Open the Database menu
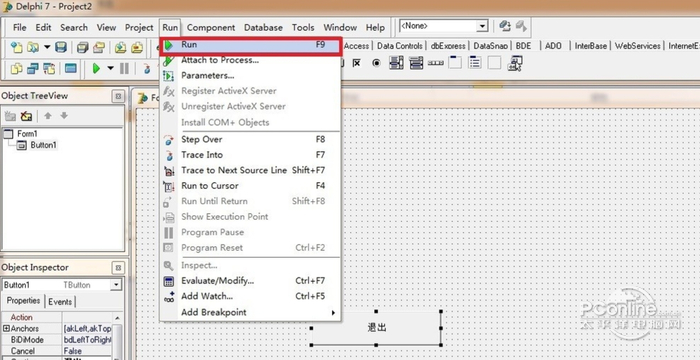This screenshot has height=360, width=700. (263, 27)
